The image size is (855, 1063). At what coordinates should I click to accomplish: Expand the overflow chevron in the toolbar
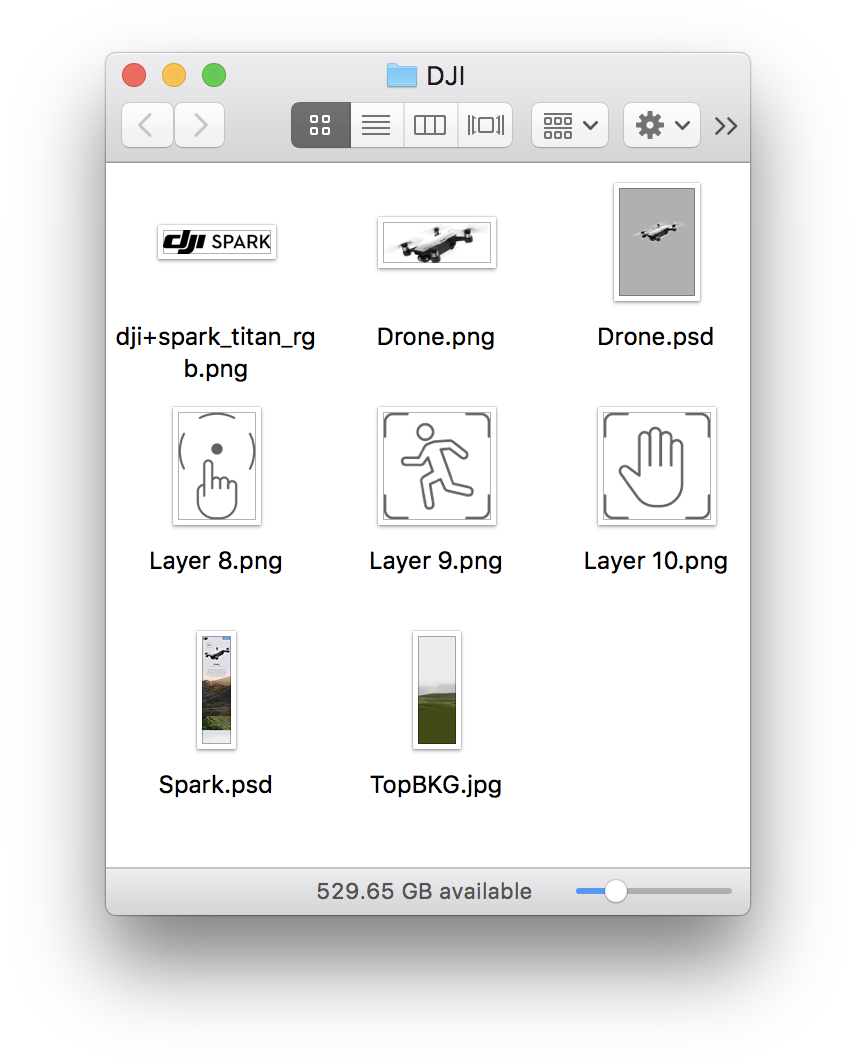point(726,124)
